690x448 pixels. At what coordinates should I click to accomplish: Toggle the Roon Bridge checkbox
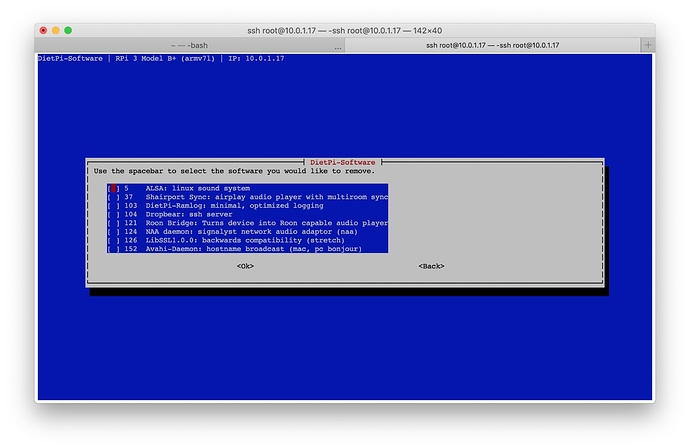coord(113,223)
